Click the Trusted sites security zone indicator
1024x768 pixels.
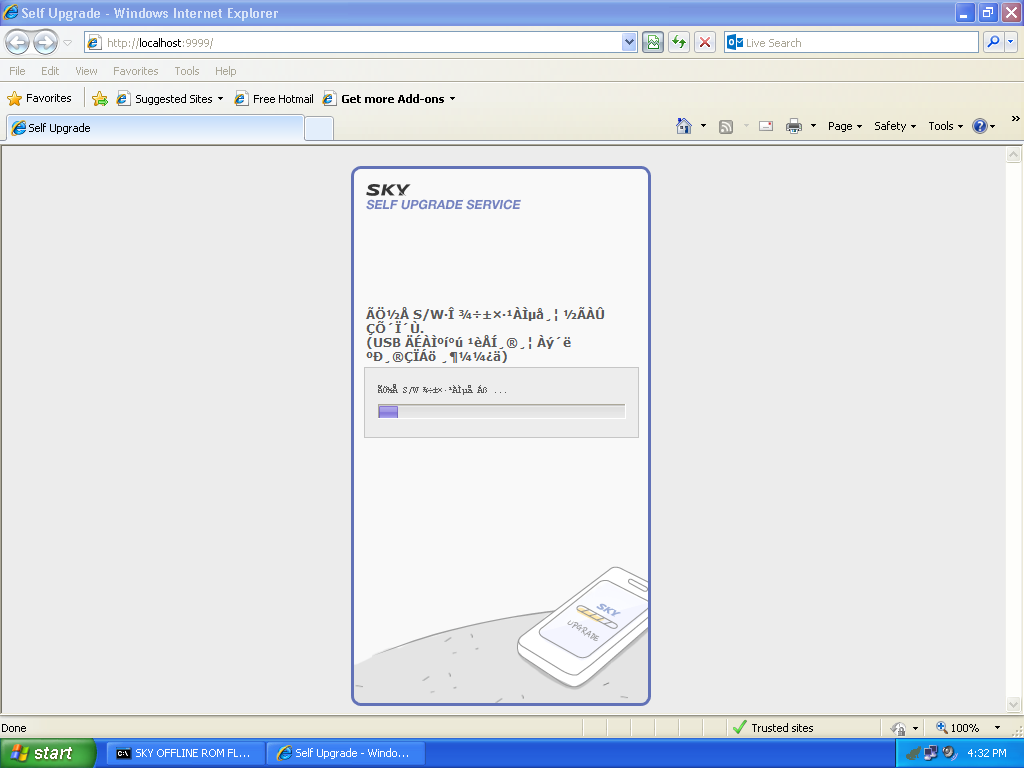tap(774, 728)
